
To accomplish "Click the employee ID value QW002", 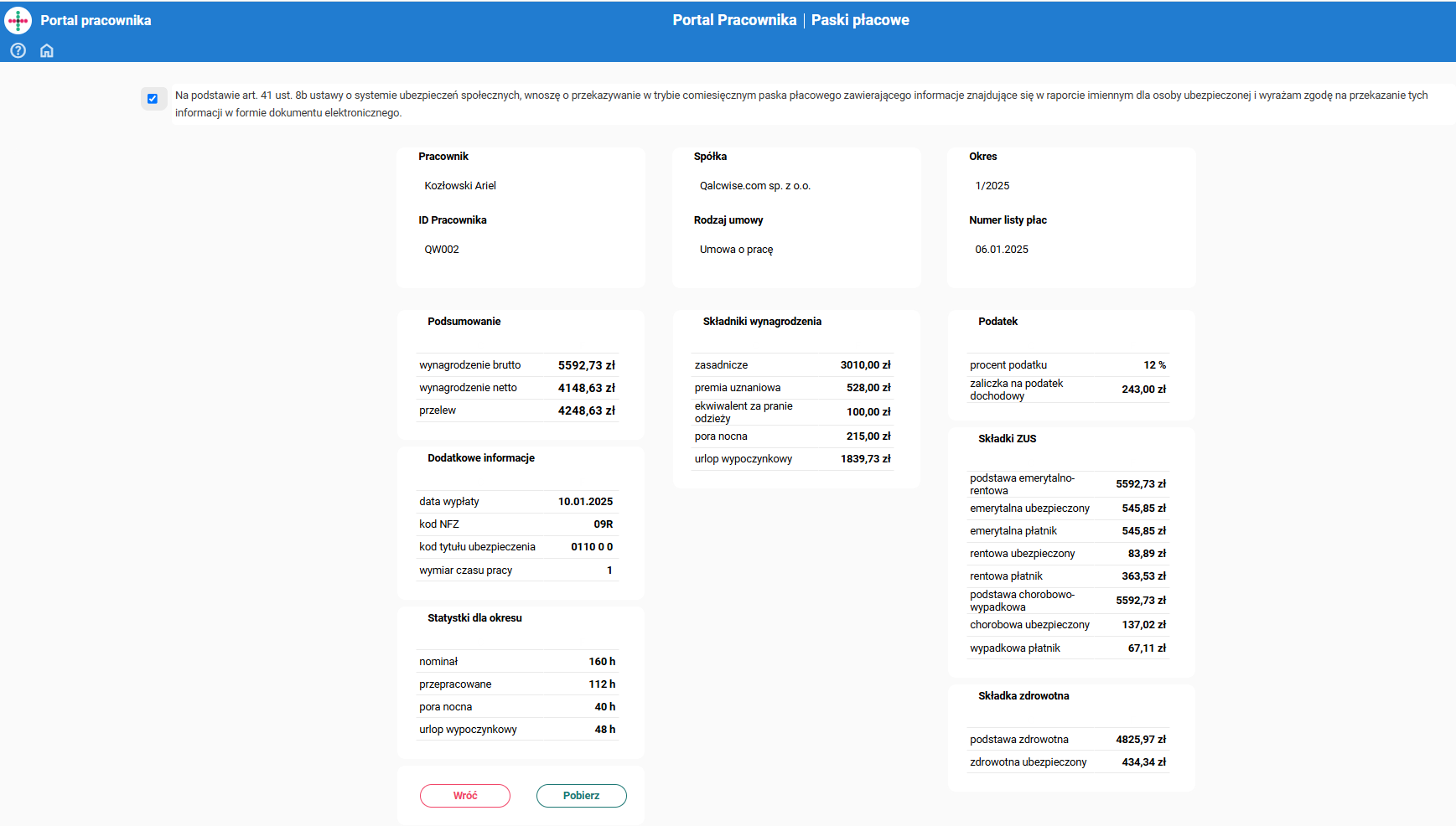I will tap(442, 250).
